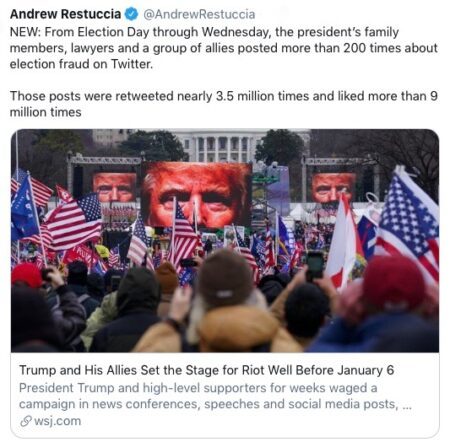Click the truncation ellipsis ending the summary
Viewport: 450px width, 442px height.
407,406
